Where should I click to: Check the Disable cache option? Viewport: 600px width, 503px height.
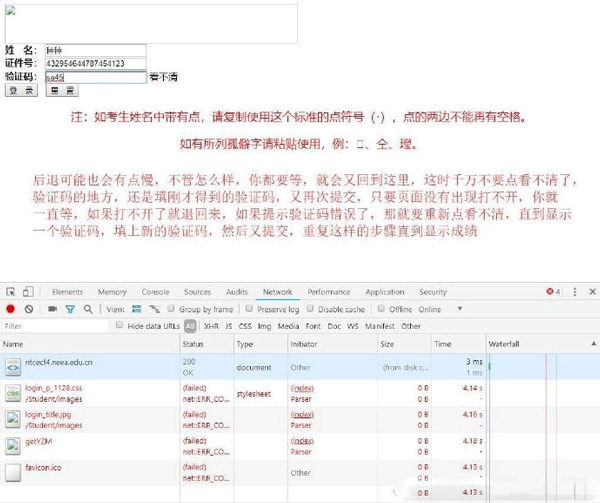point(313,309)
